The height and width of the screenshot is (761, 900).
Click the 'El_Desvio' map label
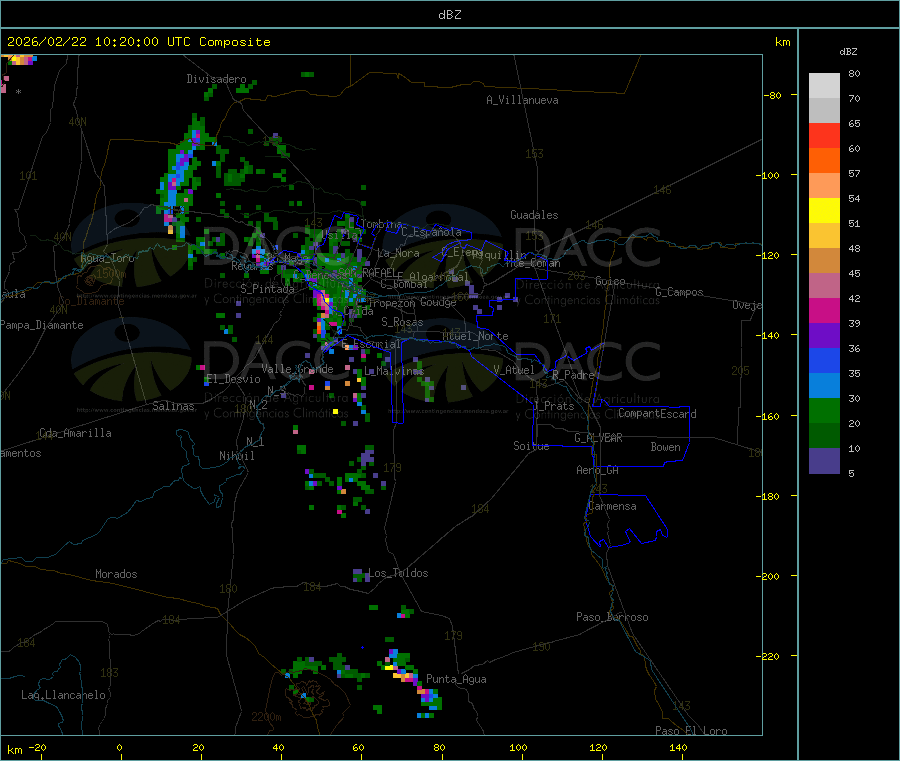coord(233,379)
